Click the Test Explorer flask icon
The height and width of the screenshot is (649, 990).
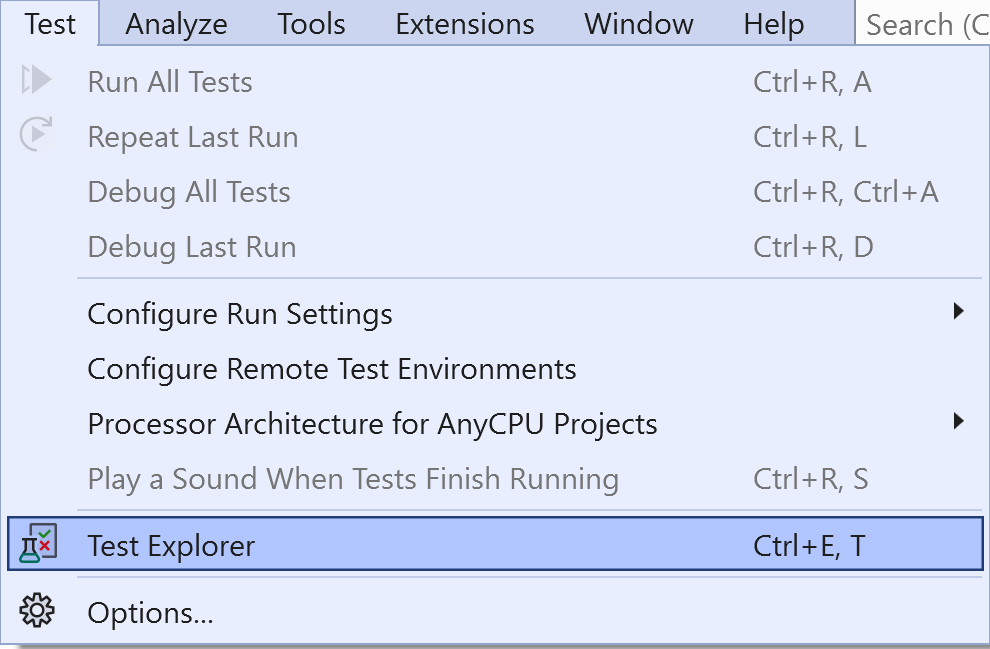click(x=38, y=544)
